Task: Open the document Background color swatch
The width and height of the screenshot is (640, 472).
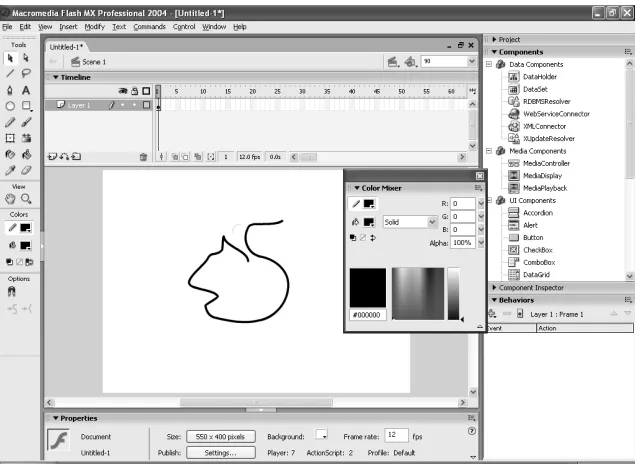Action: tap(321, 434)
